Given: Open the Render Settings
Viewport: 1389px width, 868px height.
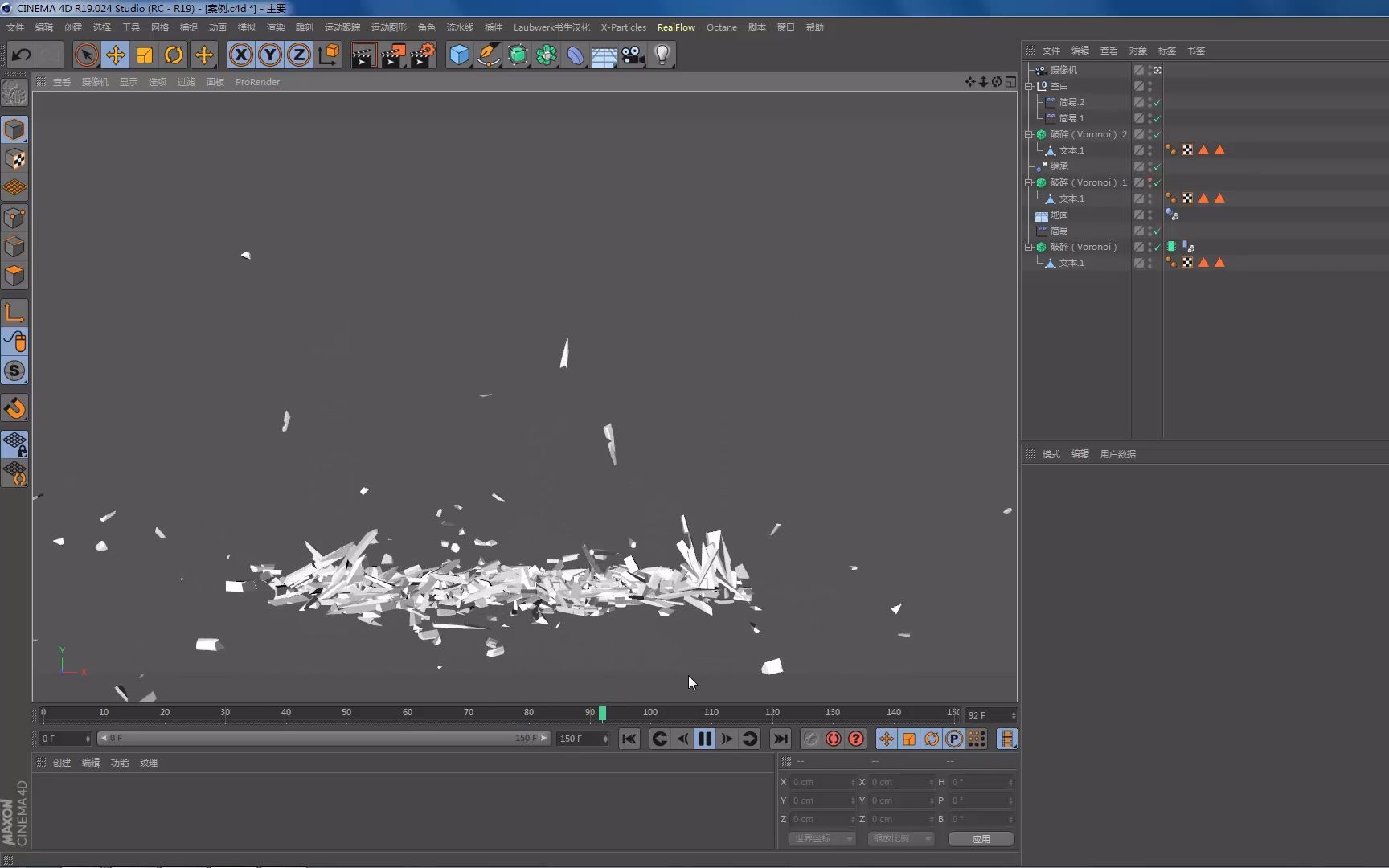Looking at the screenshot, I should pos(423,55).
